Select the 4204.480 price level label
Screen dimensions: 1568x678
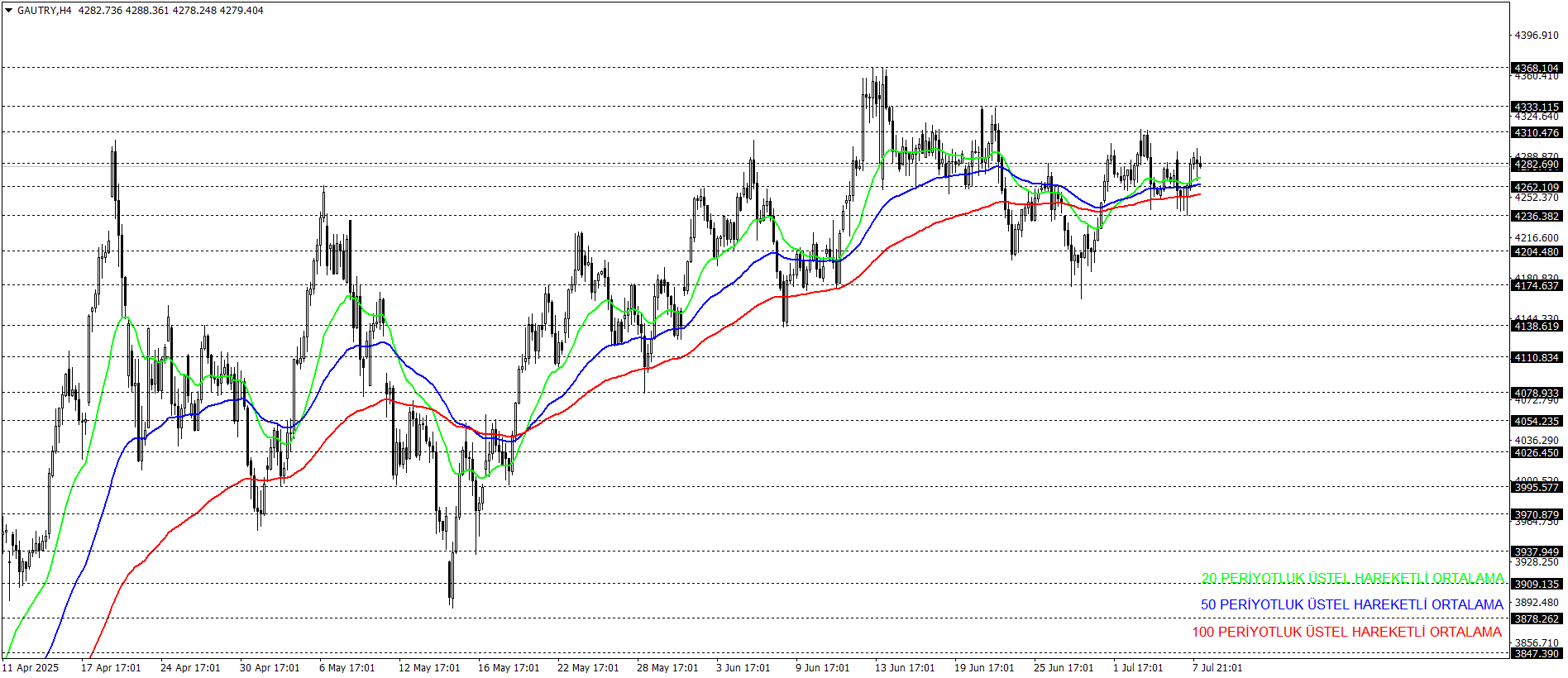click(x=1537, y=251)
